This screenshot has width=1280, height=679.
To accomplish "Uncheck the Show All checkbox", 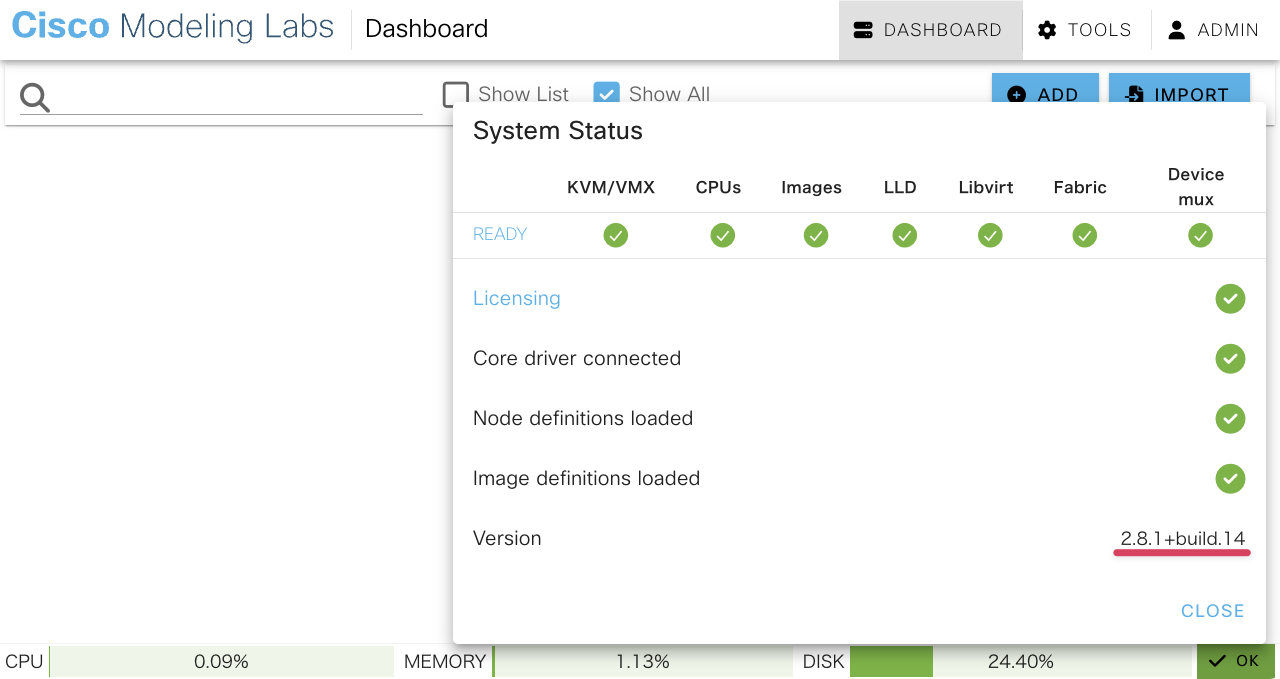I will pyautogui.click(x=606, y=94).
